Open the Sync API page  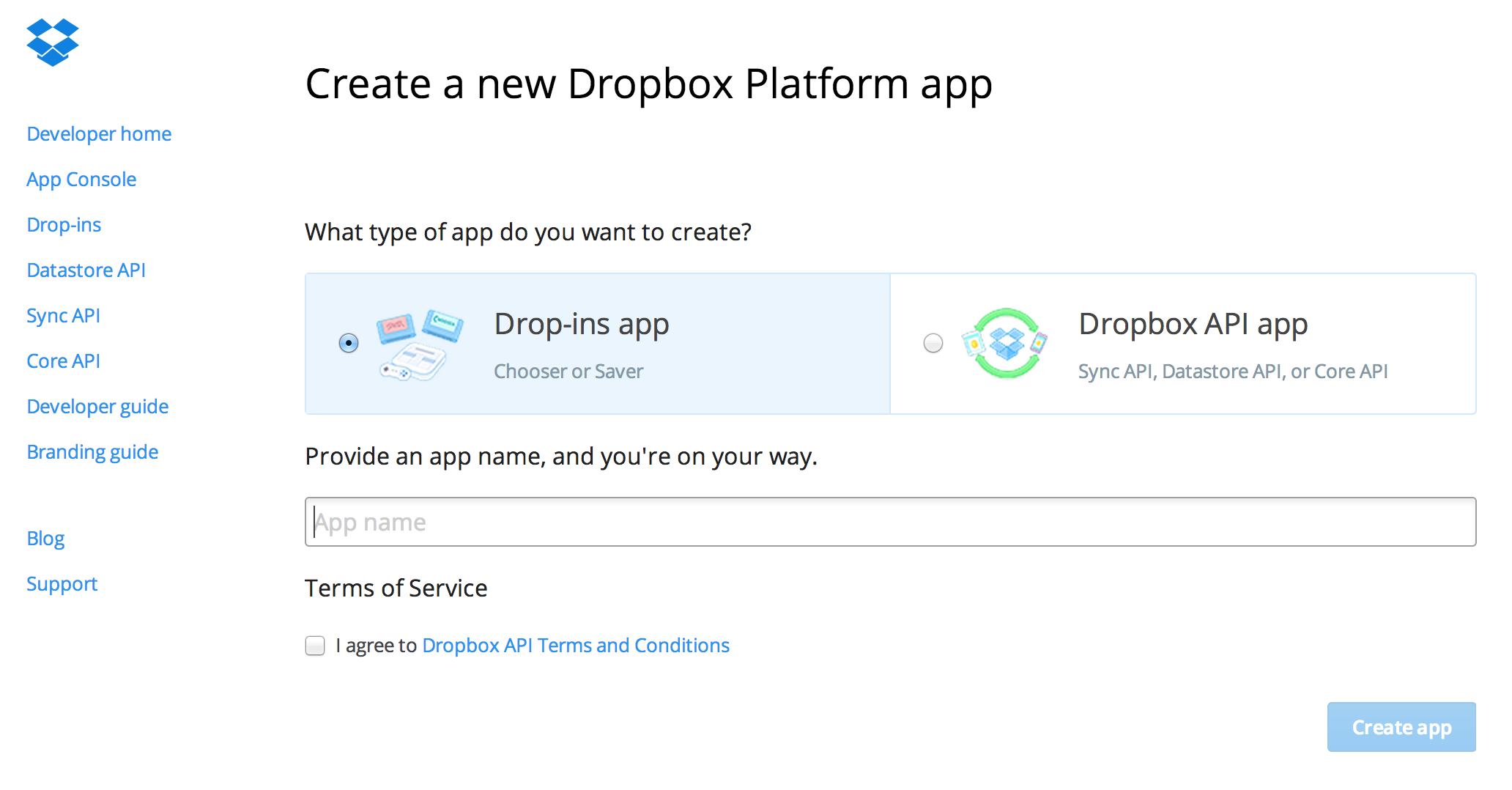coord(63,316)
